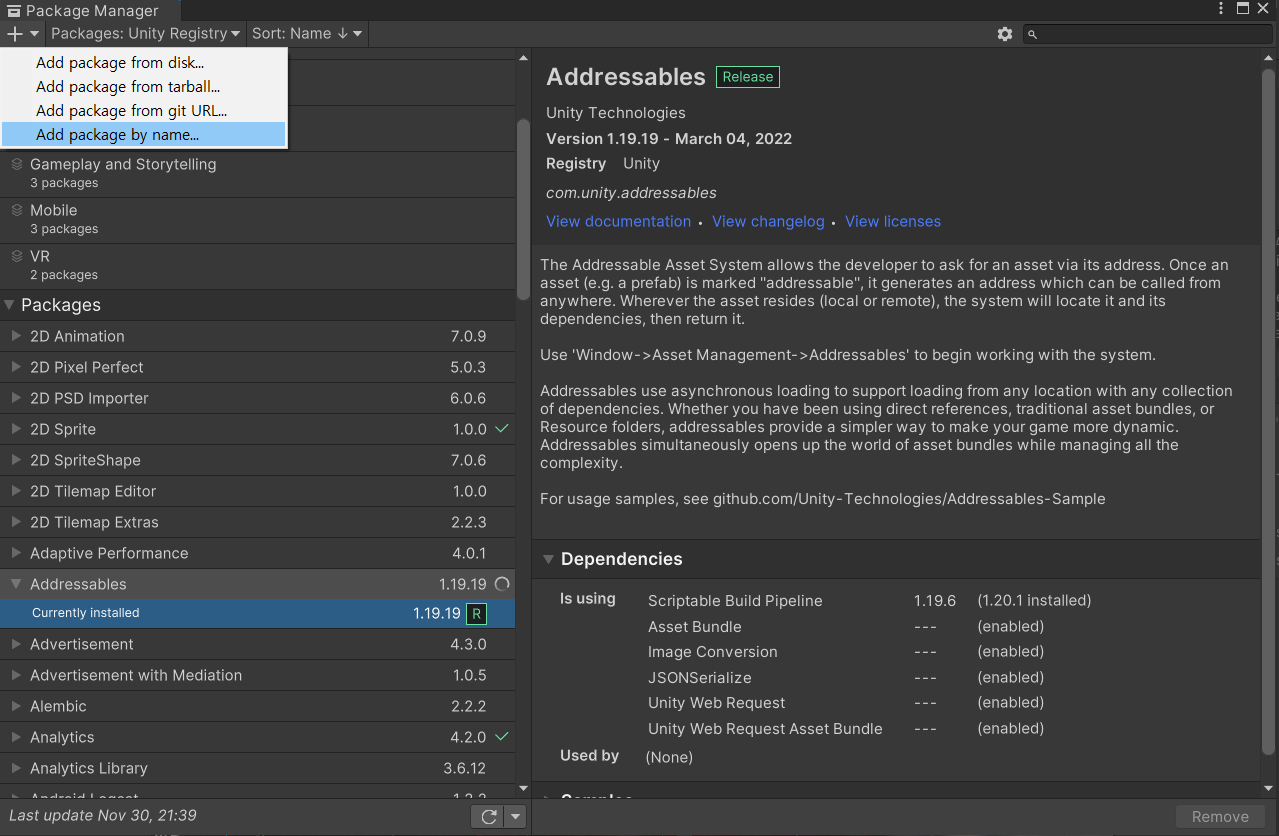Open the add package plus dropdown
The height and width of the screenshot is (836, 1279).
pyautogui.click(x=22, y=34)
